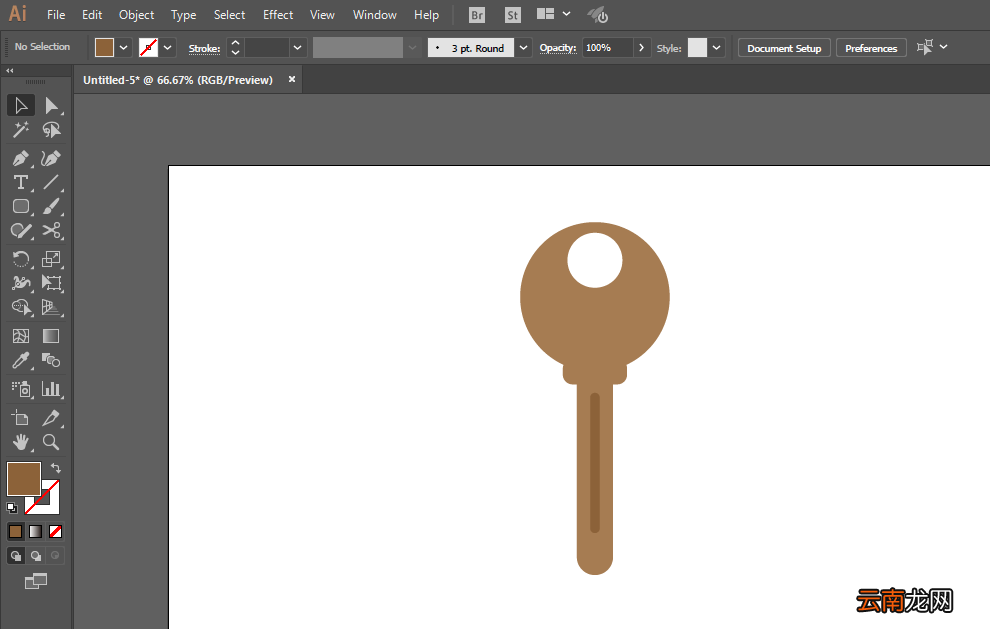Select the Scissors tool
The width and height of the screenshot is (990, 629).
[51, 231]
